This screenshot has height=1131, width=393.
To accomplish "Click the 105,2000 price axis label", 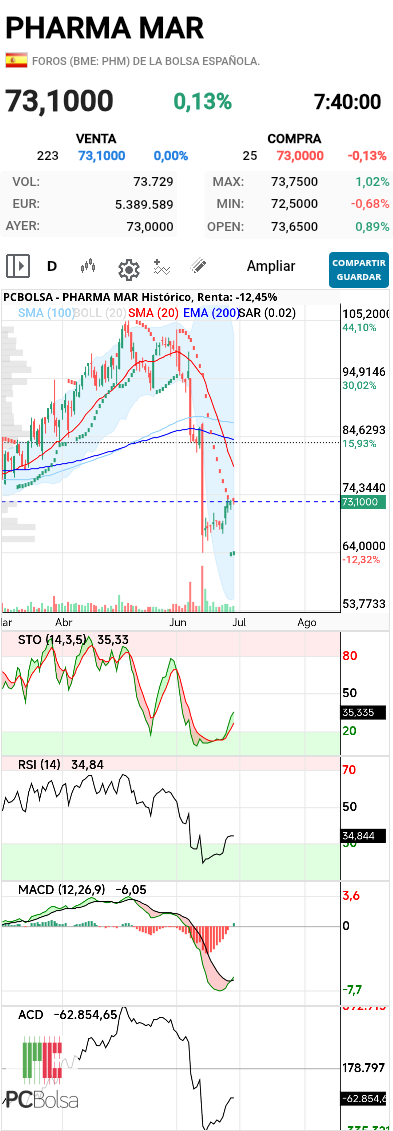I will coord(366,313).
